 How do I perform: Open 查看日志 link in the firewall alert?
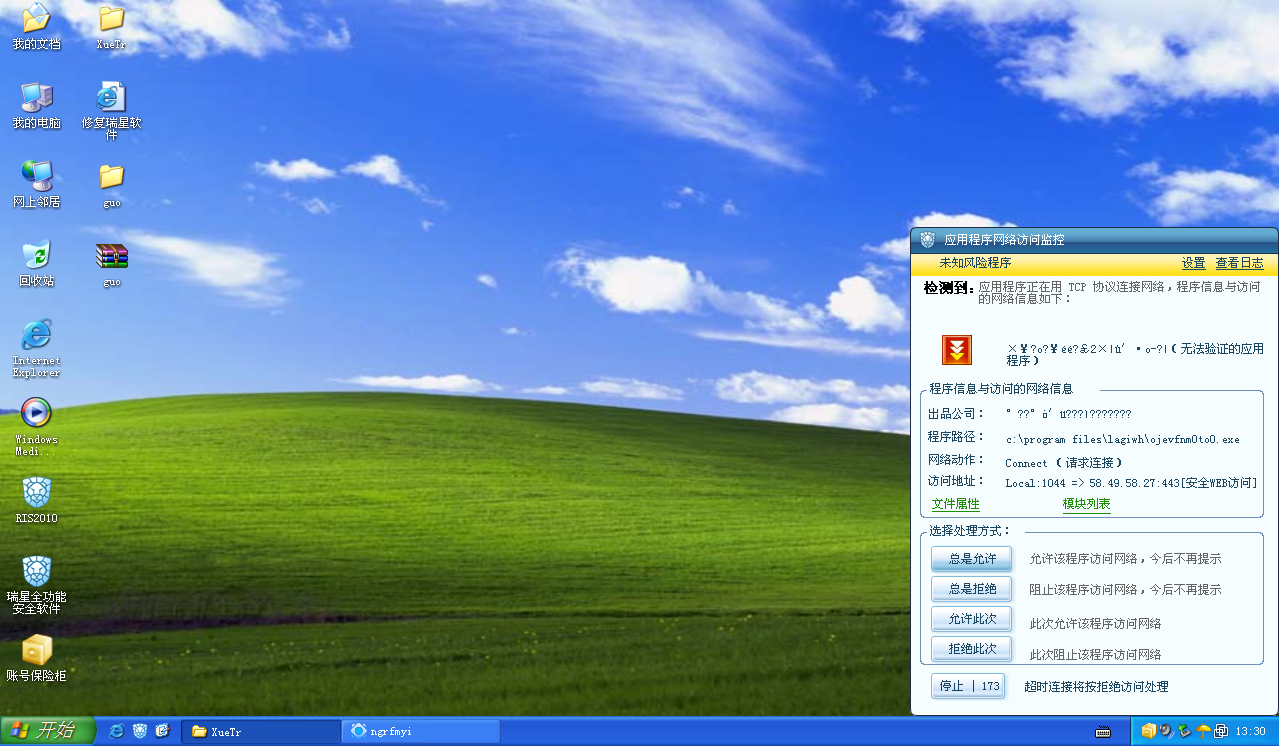[1240, 264]
